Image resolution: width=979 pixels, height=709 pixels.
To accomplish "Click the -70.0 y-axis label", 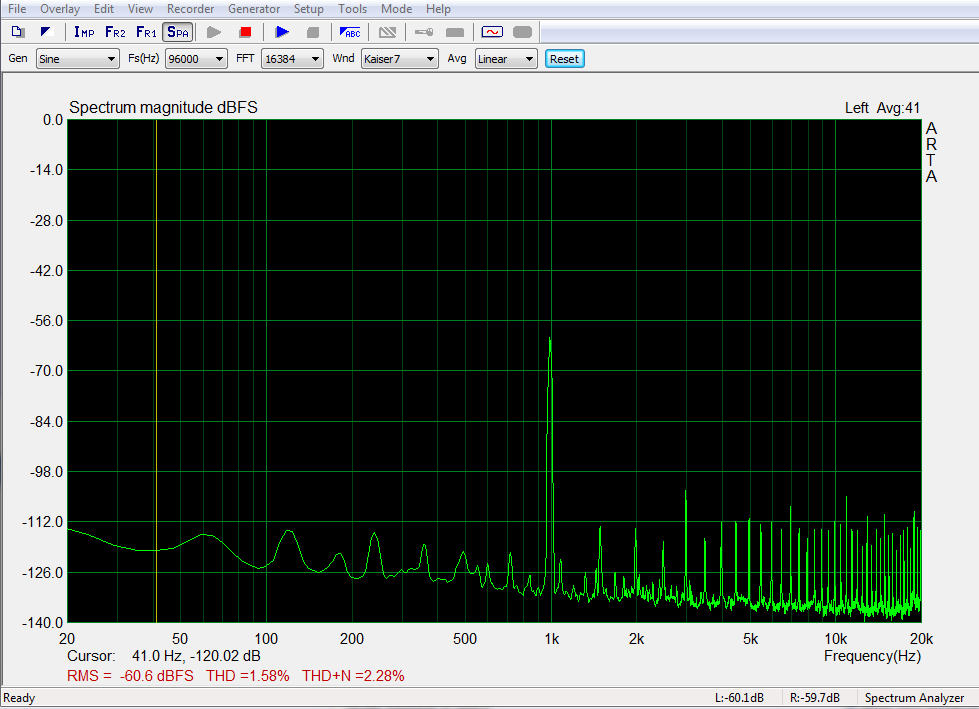I will [x=46, y=371].
